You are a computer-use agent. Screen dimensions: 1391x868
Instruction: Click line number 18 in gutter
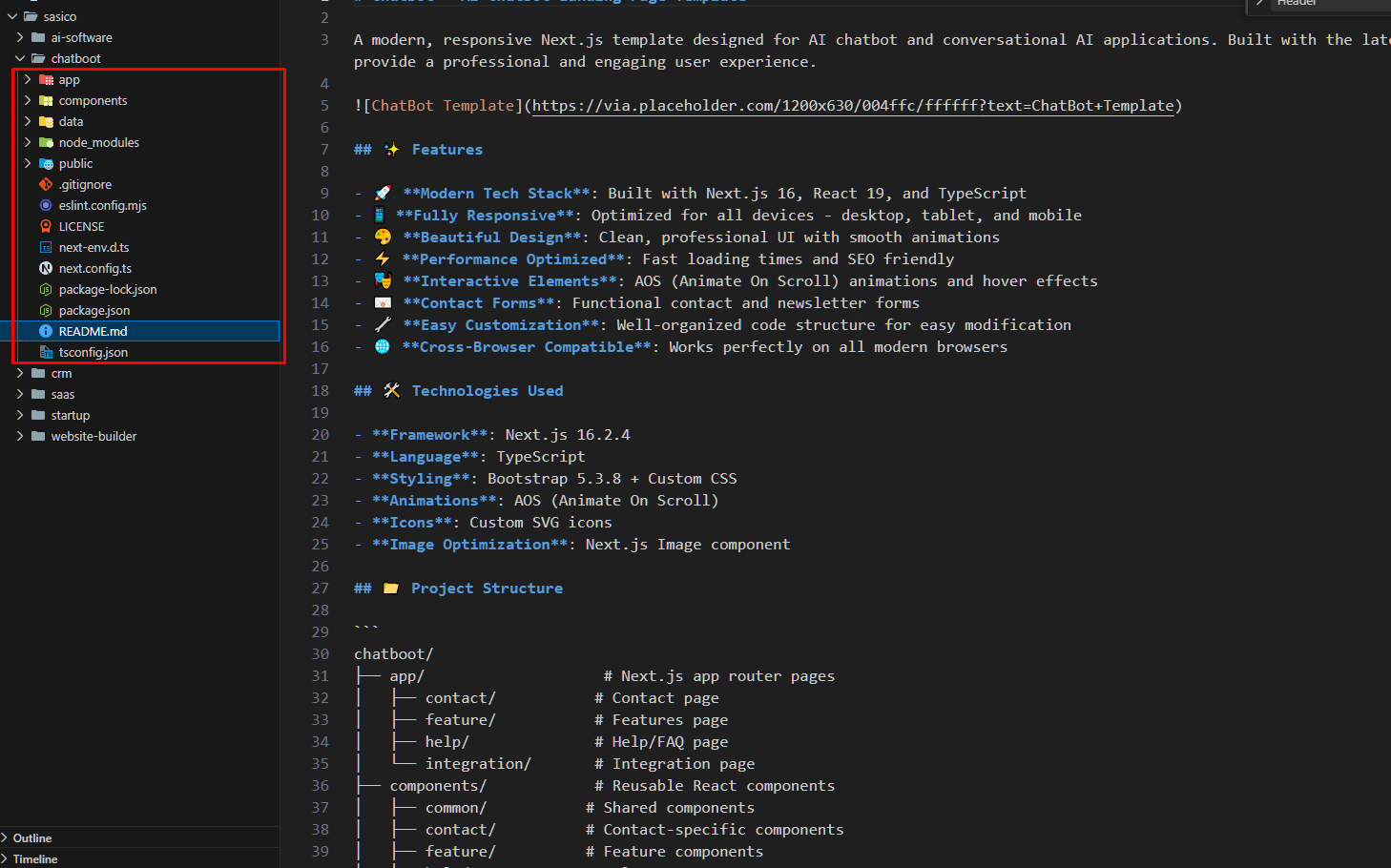[x=321, y=391]
